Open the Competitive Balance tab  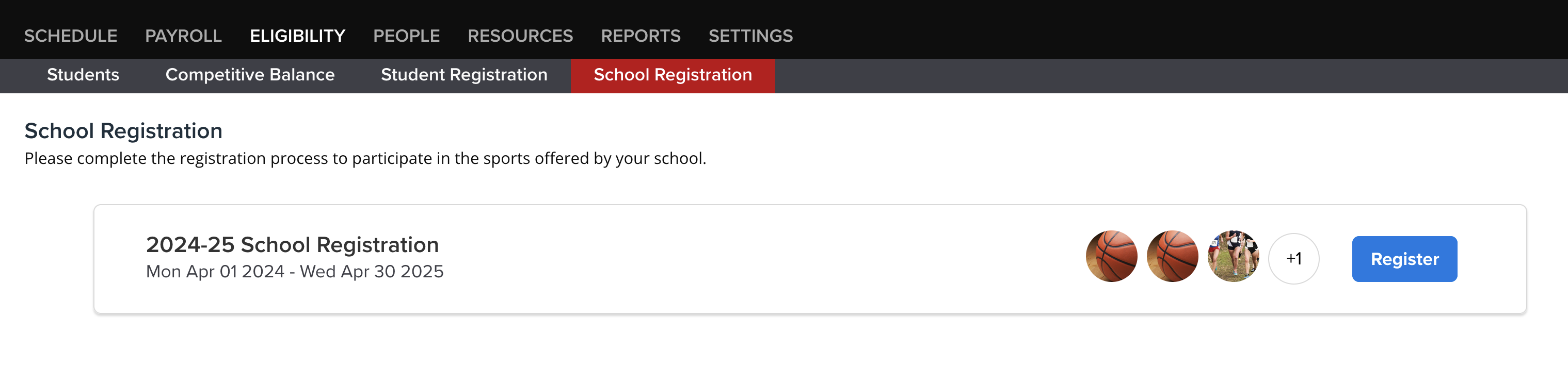click(250, 75)
